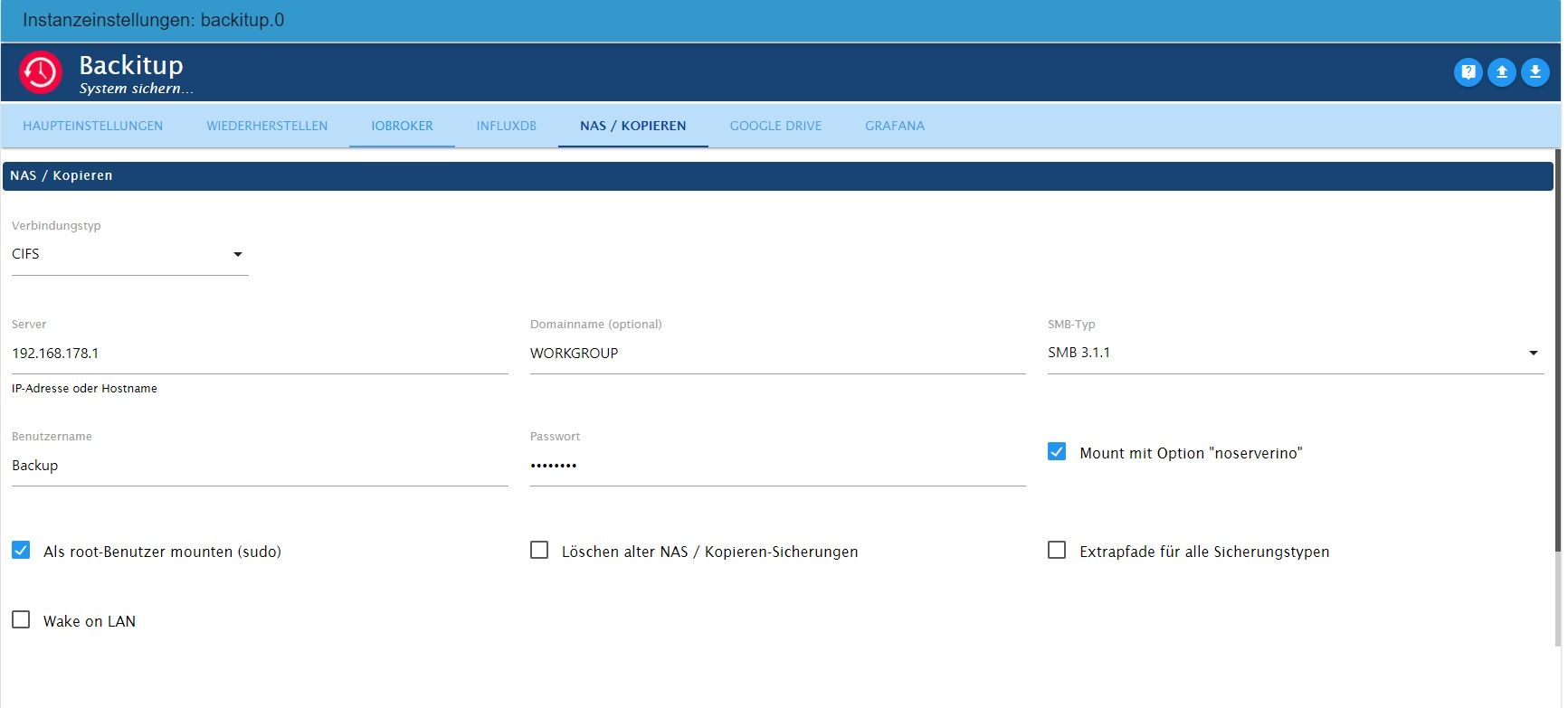This screenshot has width=1568, height=708.
Task: Open the Verbindungstyp CIFS dropdown
Action: tap(129, 254)
